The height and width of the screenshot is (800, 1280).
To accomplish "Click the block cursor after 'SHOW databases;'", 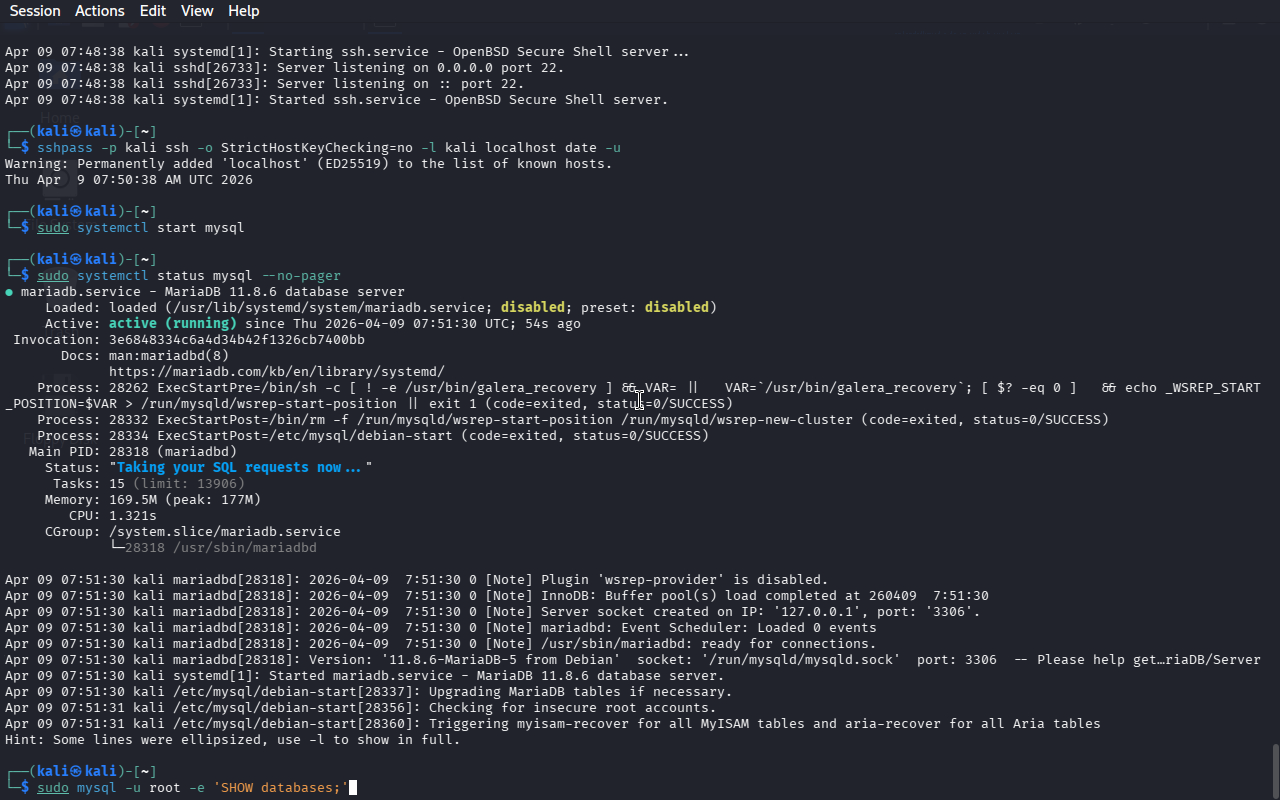I will [x=352, y=788].
